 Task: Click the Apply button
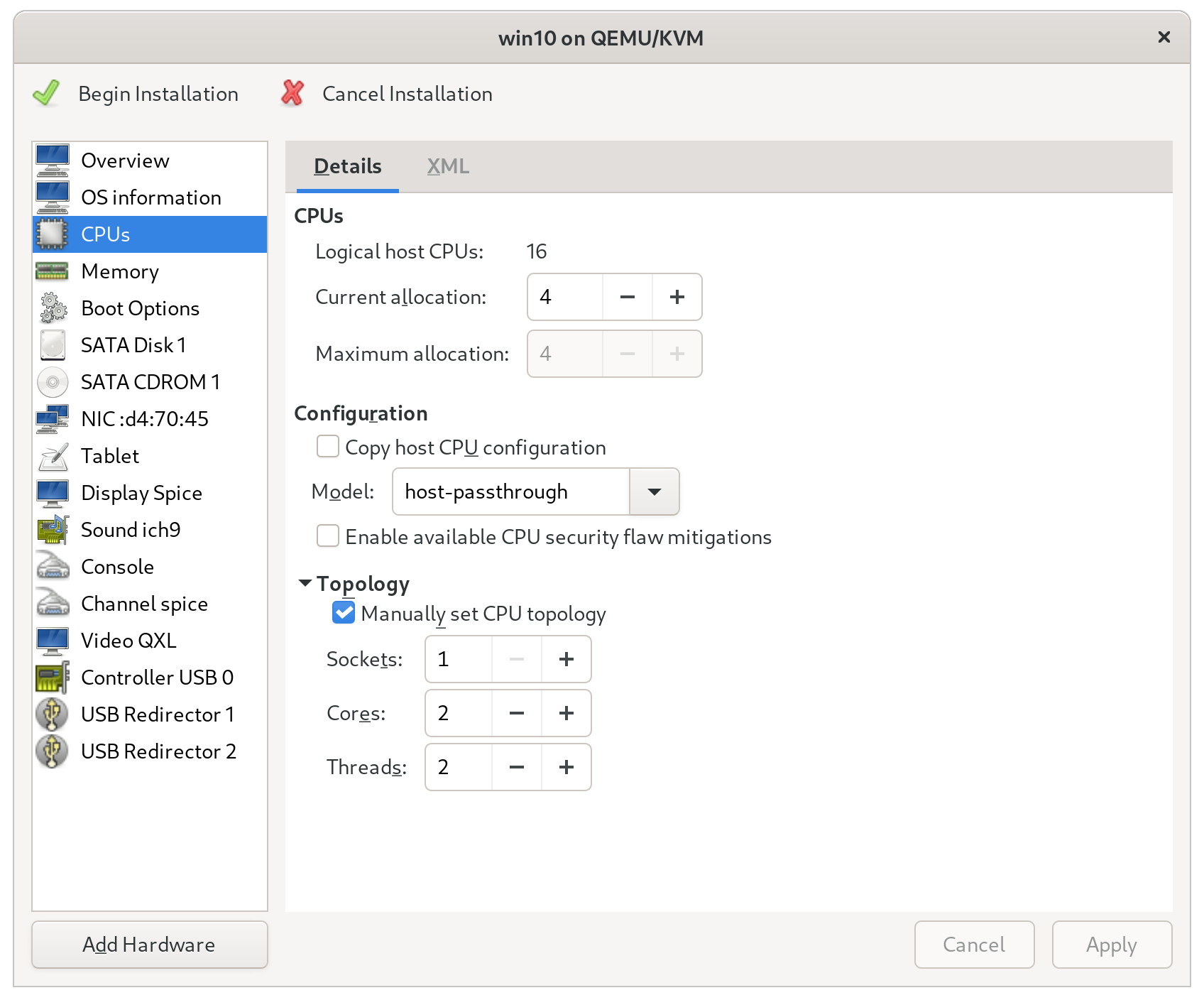pos(1111,945)
